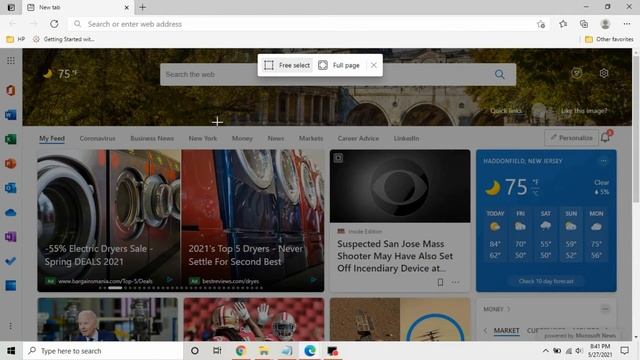Select Saturday in the forecast
The width and height of the screenshot is (640, 360).
coord(546,234)
